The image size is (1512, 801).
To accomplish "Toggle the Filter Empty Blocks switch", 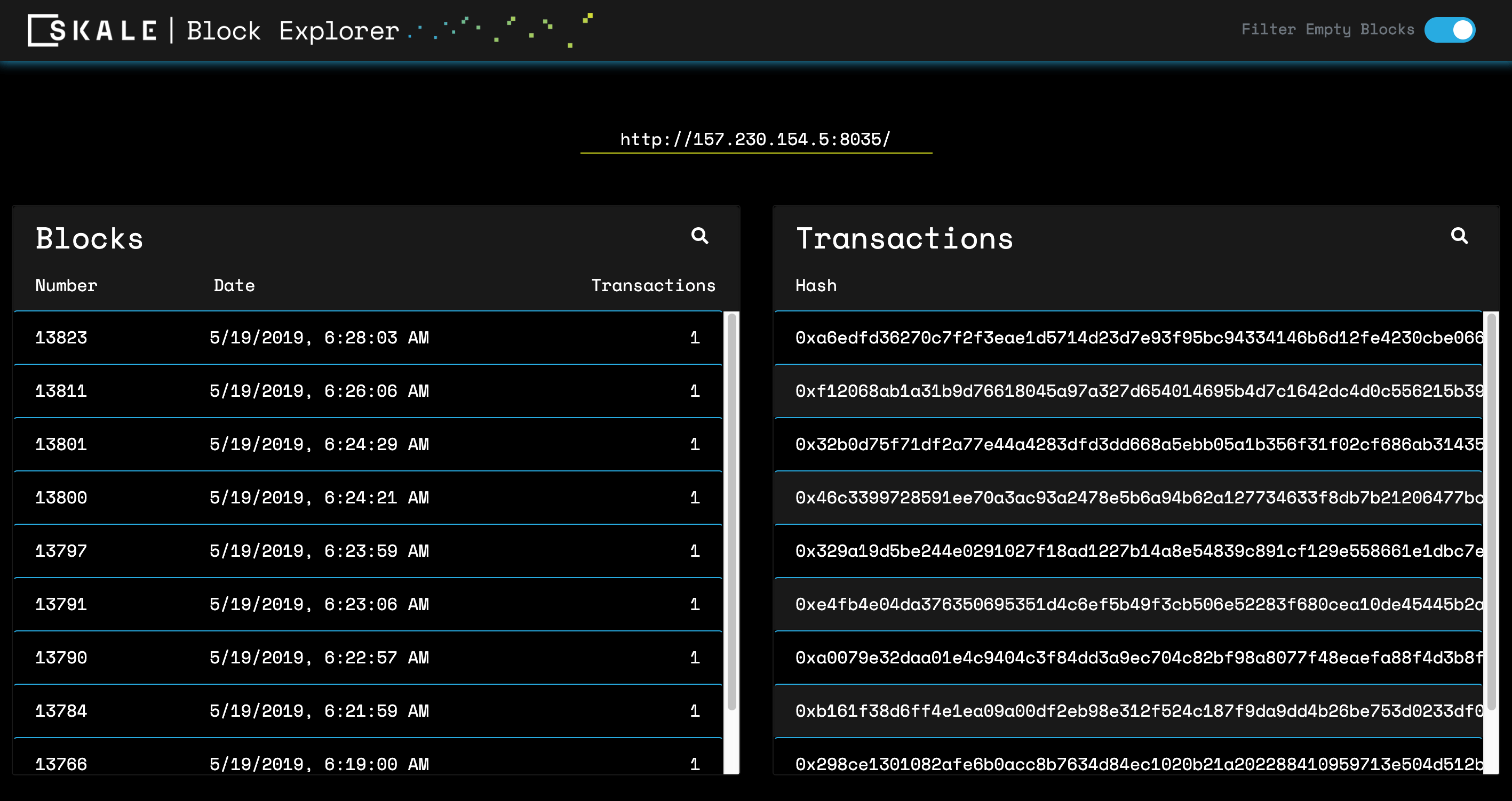I will click(1449, 30).
